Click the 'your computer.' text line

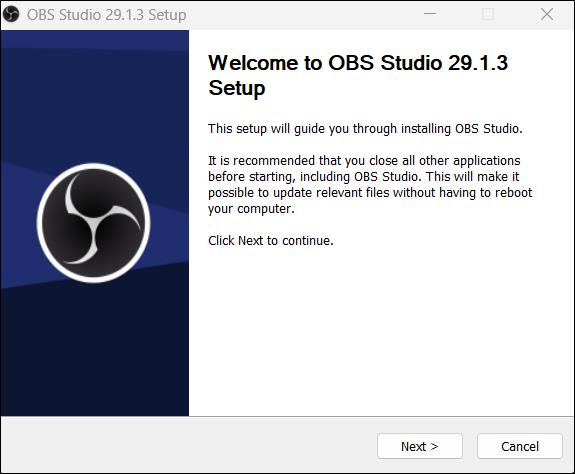[251, 209]
